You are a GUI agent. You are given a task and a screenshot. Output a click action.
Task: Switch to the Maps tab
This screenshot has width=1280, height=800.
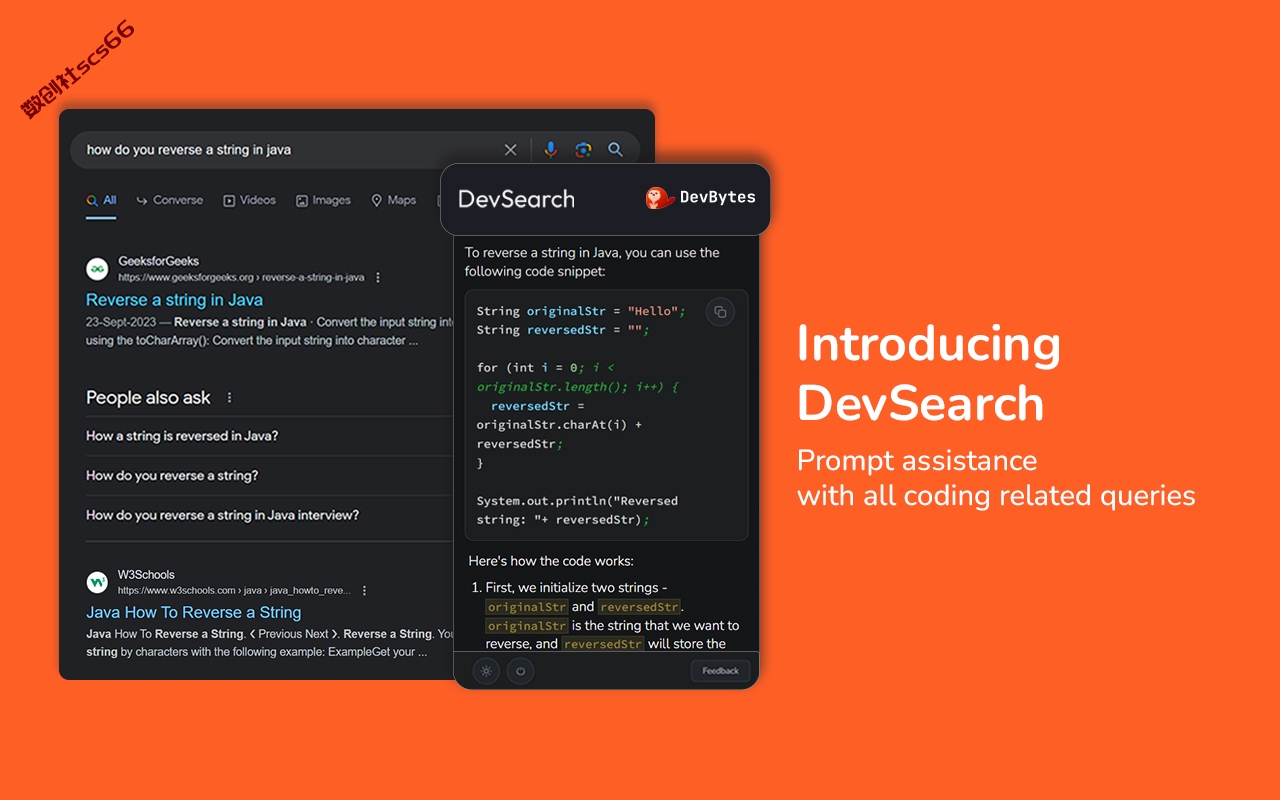[394, 200]
